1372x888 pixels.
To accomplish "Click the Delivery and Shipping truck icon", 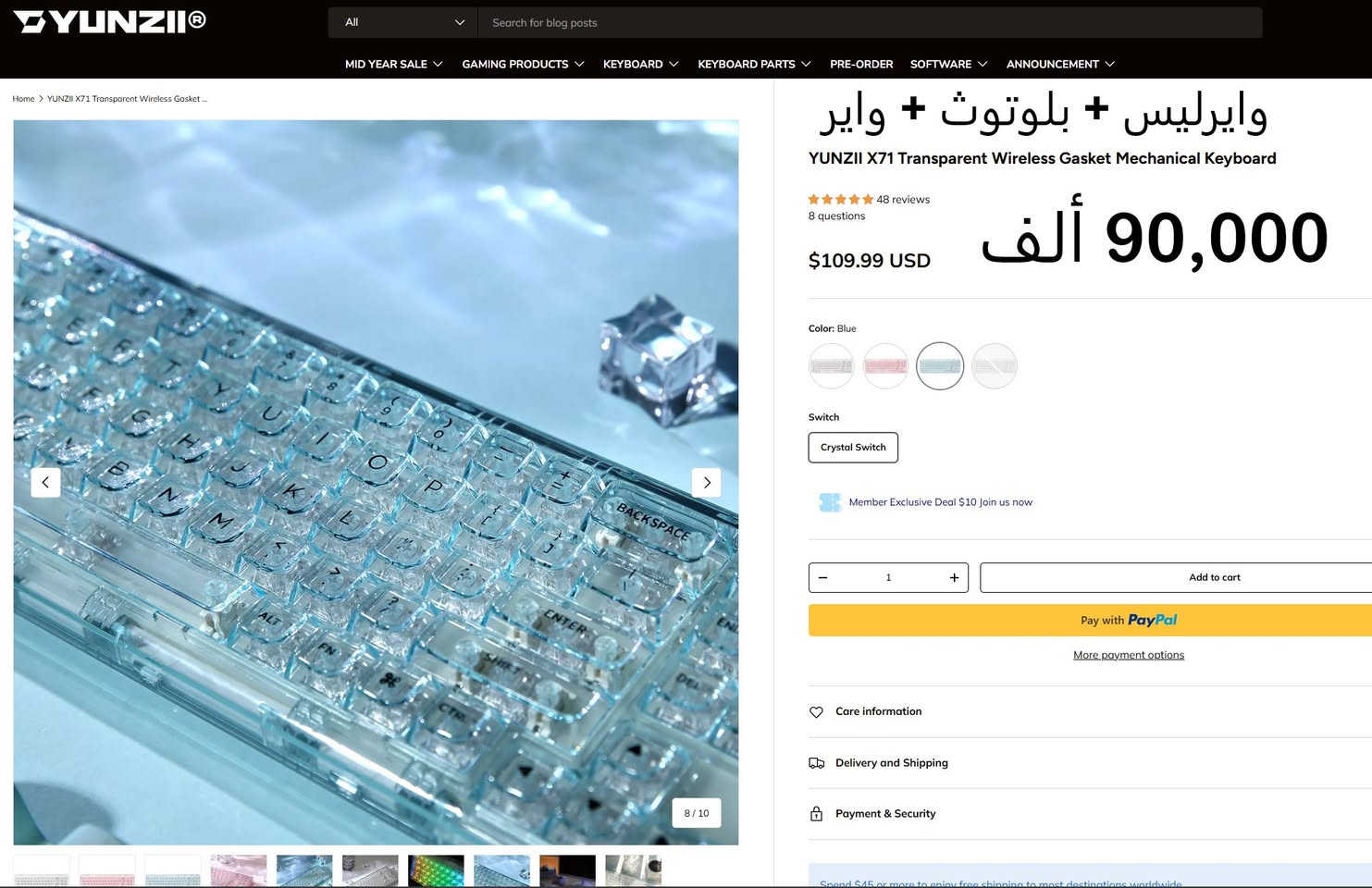I will click(x=816, y=763).
